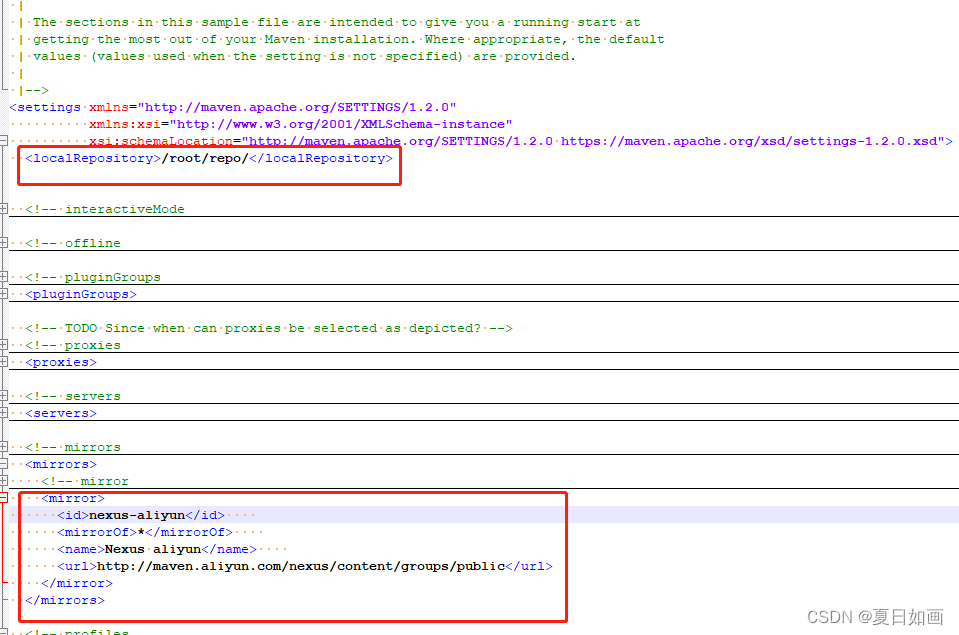Click the comment end marker '|-->'

(x=34, y=91)
